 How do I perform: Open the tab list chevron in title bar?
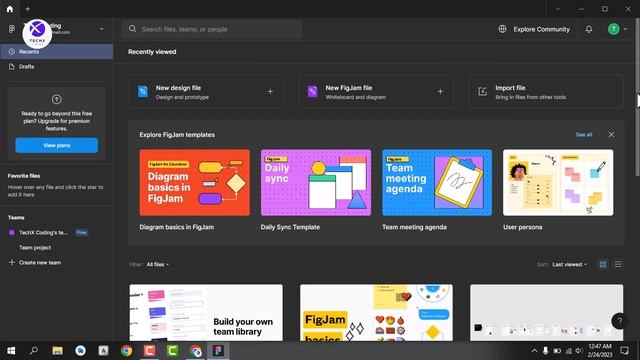[557, 9]
